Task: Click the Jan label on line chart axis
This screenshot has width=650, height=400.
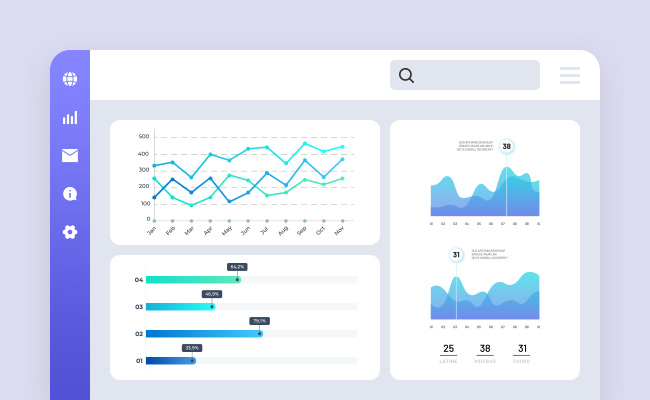Action: click(152, 231)
